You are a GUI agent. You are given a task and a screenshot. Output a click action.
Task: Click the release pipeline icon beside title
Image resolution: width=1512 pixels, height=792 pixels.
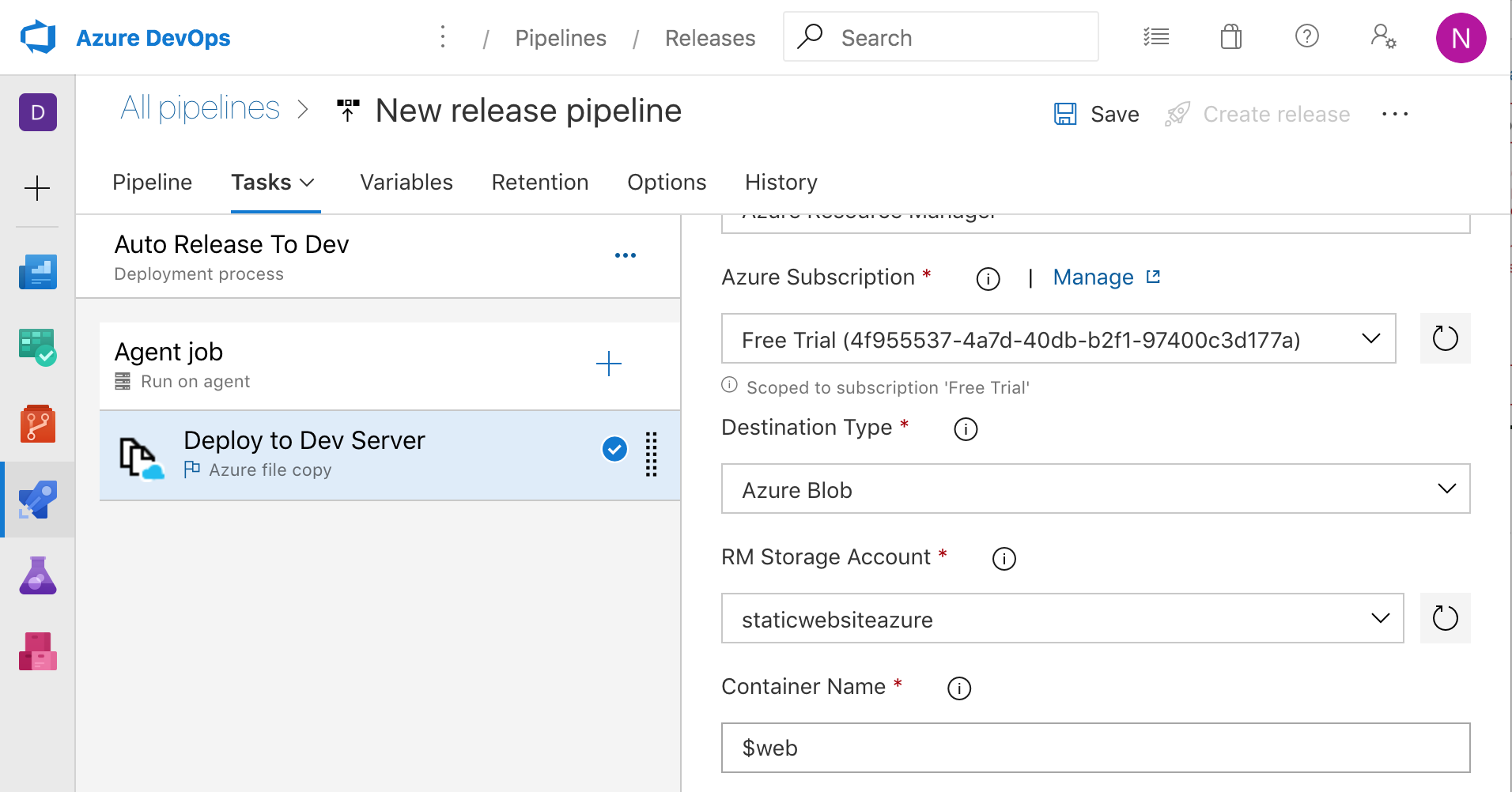coord(348,111)
